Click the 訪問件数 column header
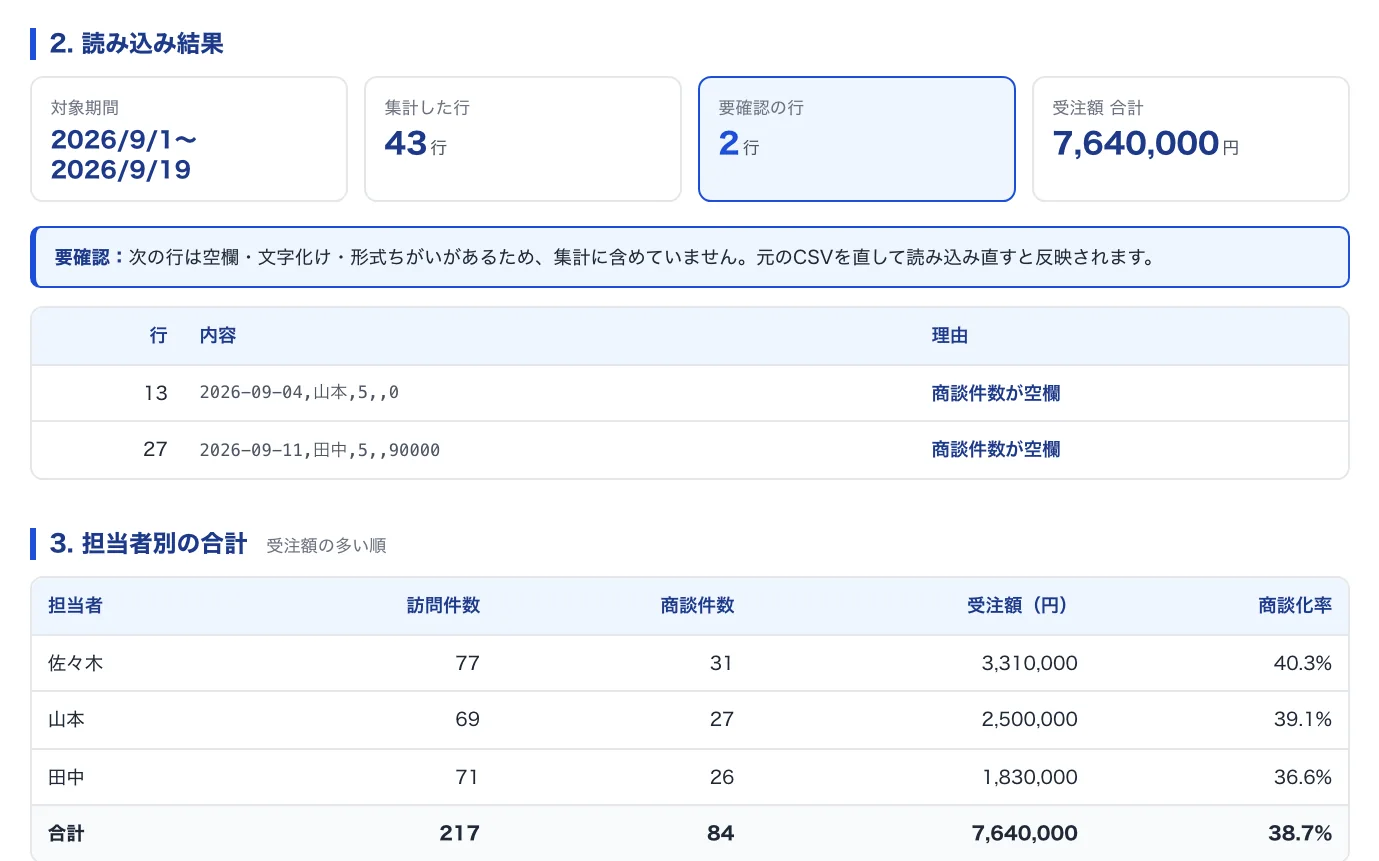The image size is (1379, 861). click(443, 605)
